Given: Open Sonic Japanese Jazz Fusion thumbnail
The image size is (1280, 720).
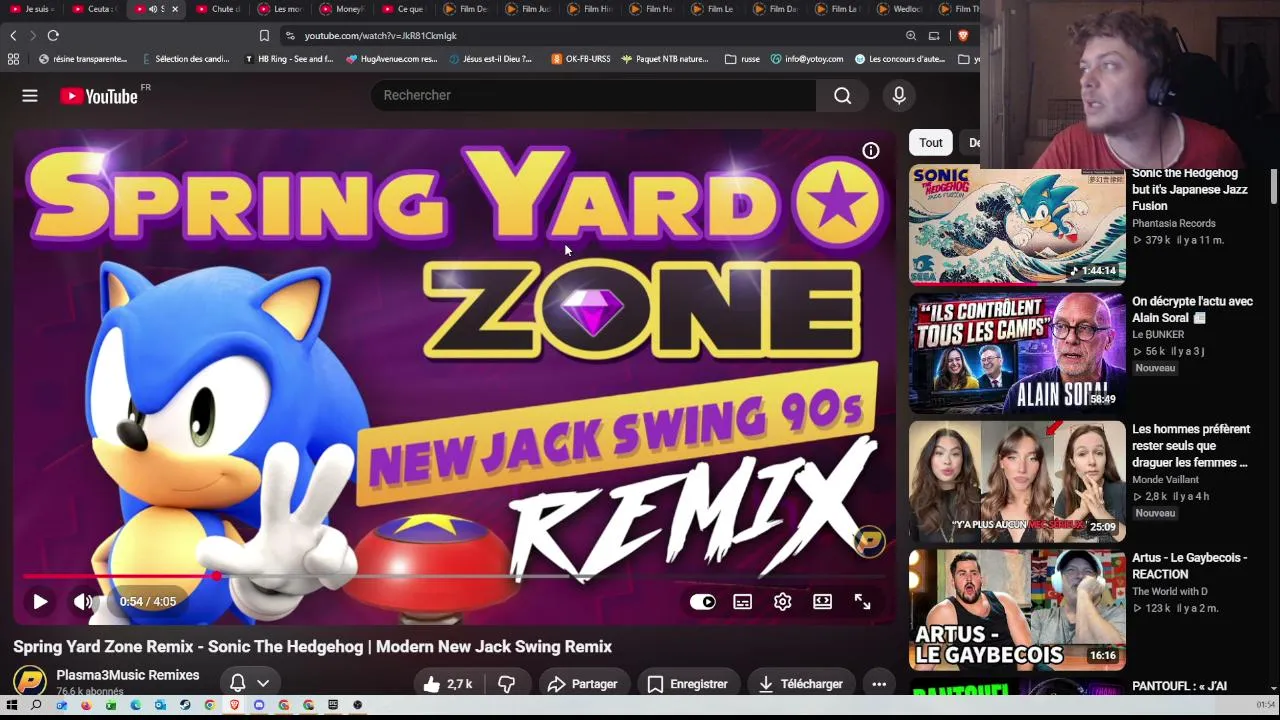Looking at the screenshot, I should [x=1017, y=225].
